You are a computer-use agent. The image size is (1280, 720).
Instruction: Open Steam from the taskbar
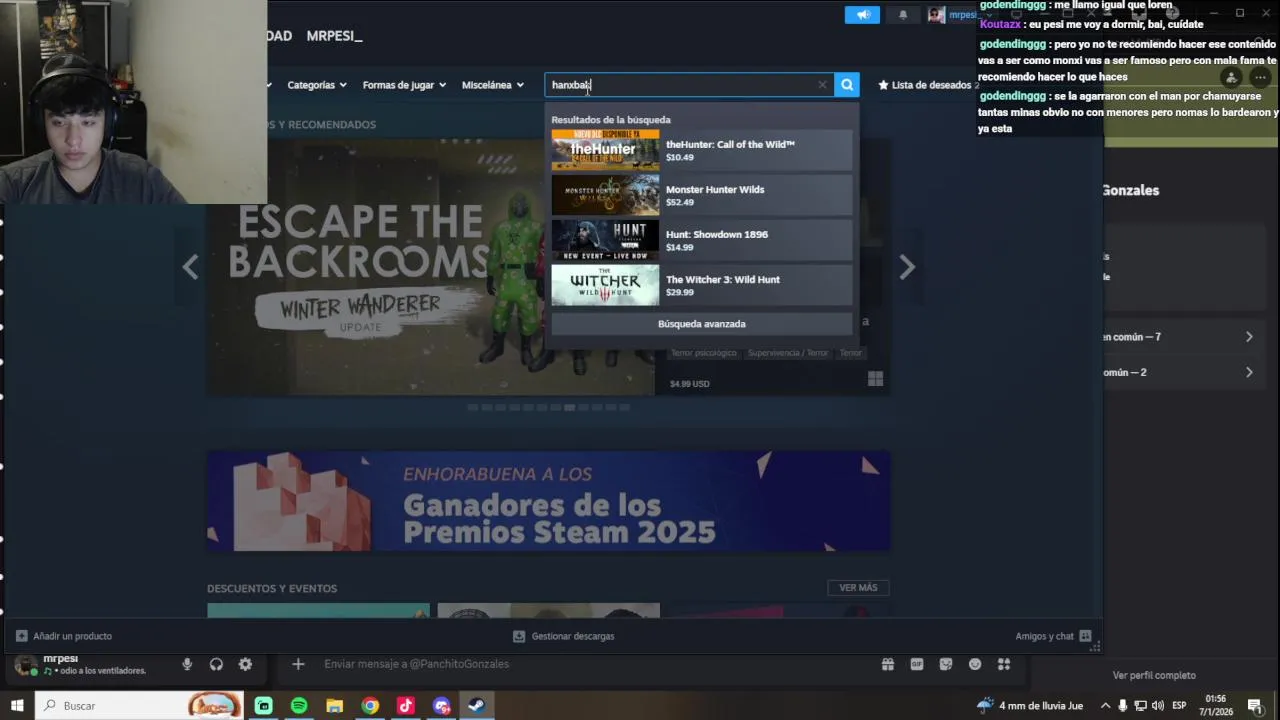477,706
